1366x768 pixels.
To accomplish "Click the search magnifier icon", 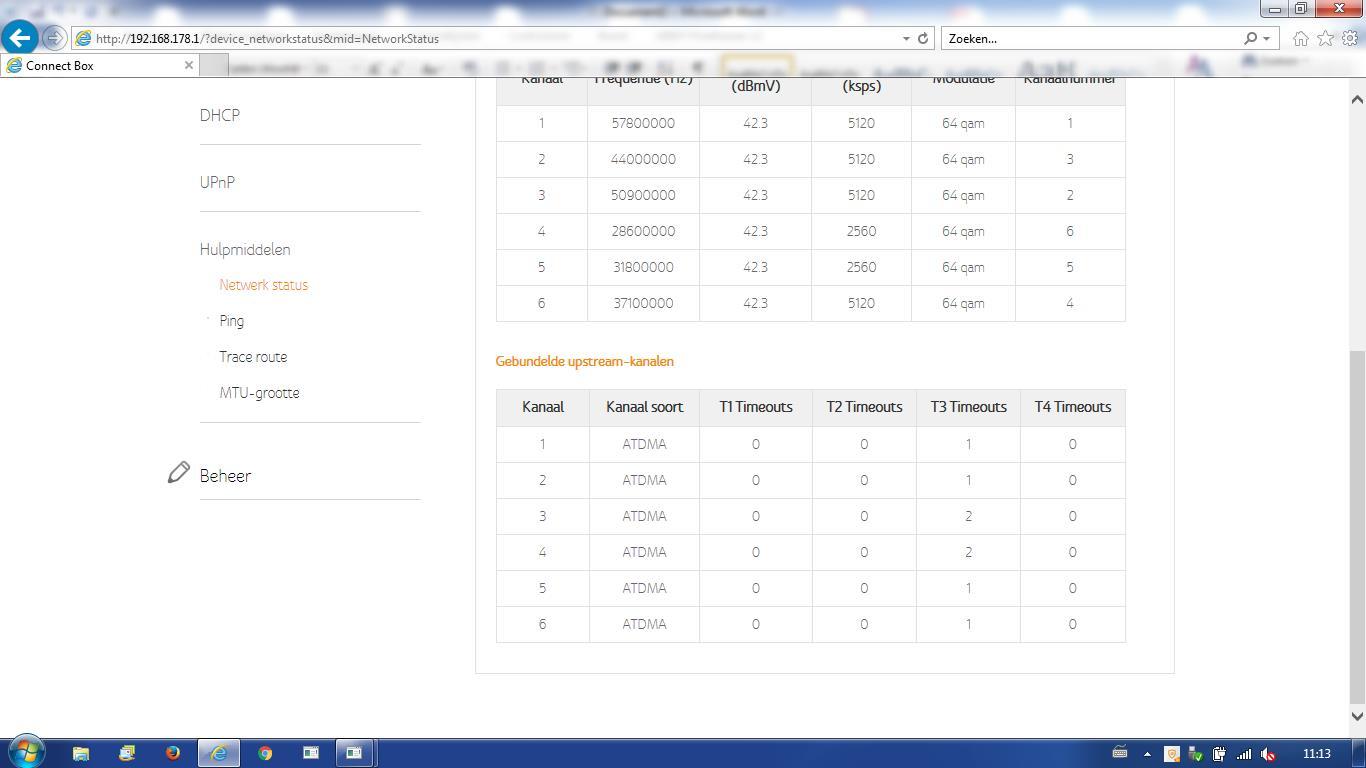I will (x=1250, y=38).
